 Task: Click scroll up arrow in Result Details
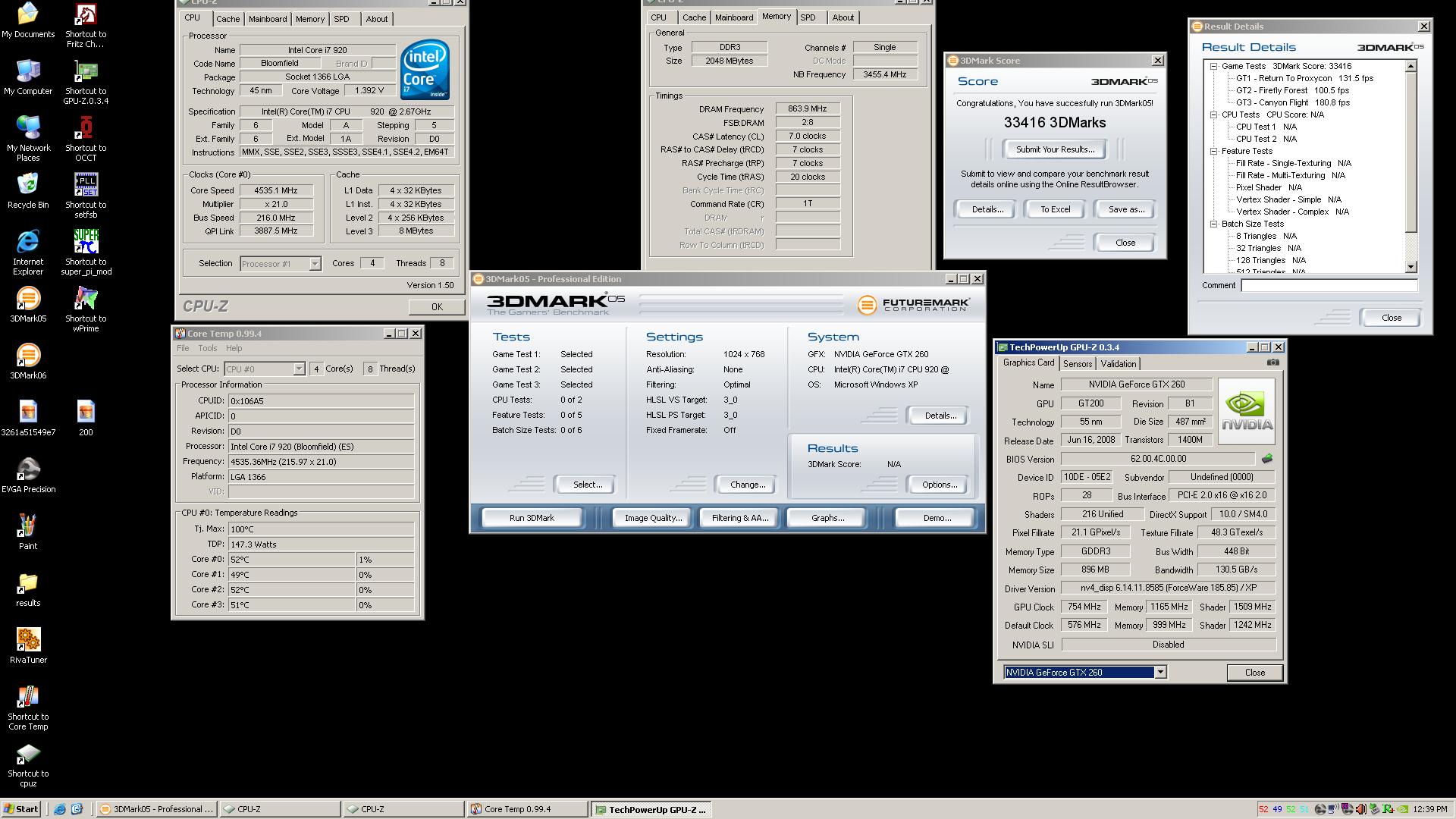pyautogui.click(x=1410, y=66)
